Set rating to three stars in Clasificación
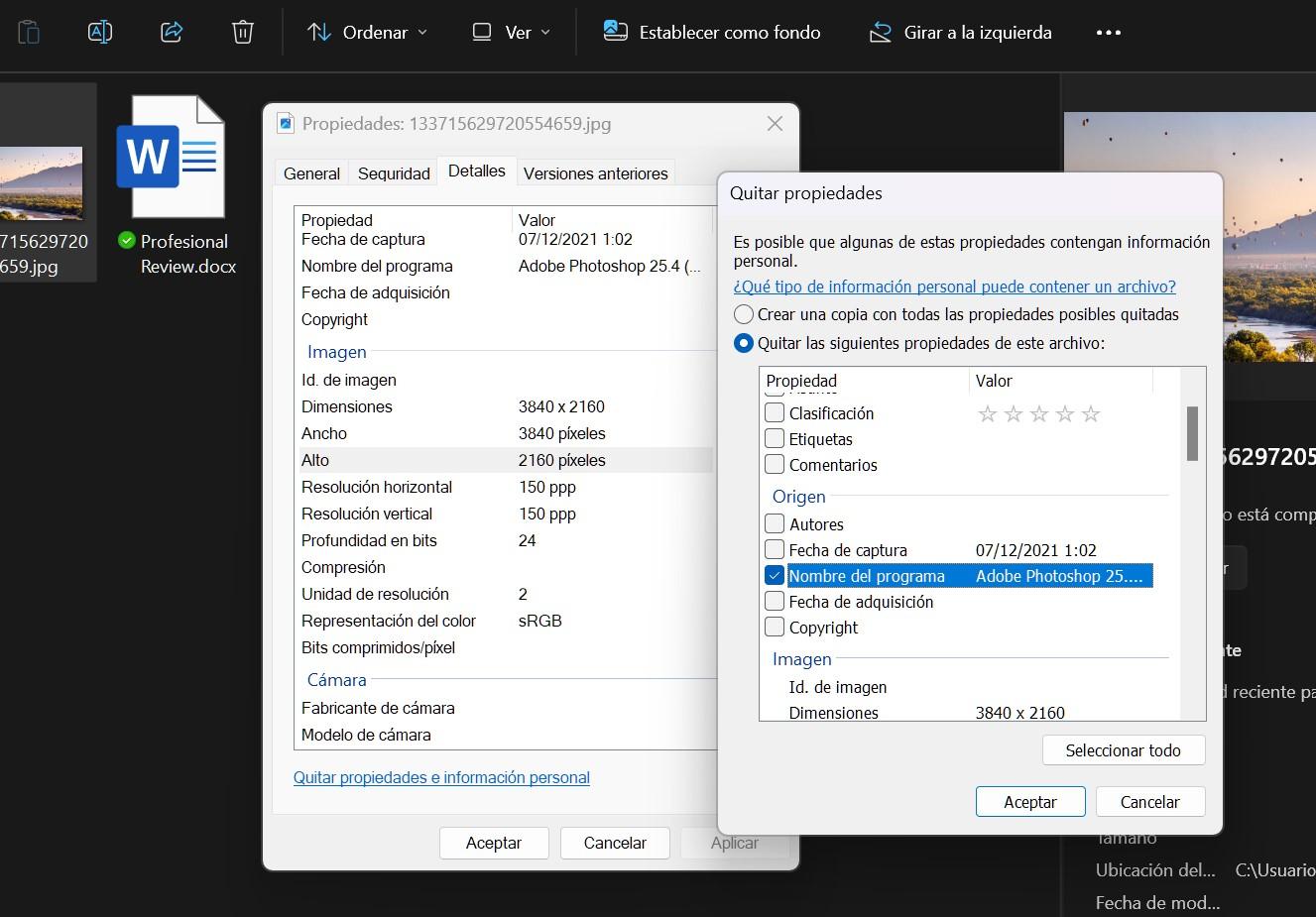 coord(1038,414)
